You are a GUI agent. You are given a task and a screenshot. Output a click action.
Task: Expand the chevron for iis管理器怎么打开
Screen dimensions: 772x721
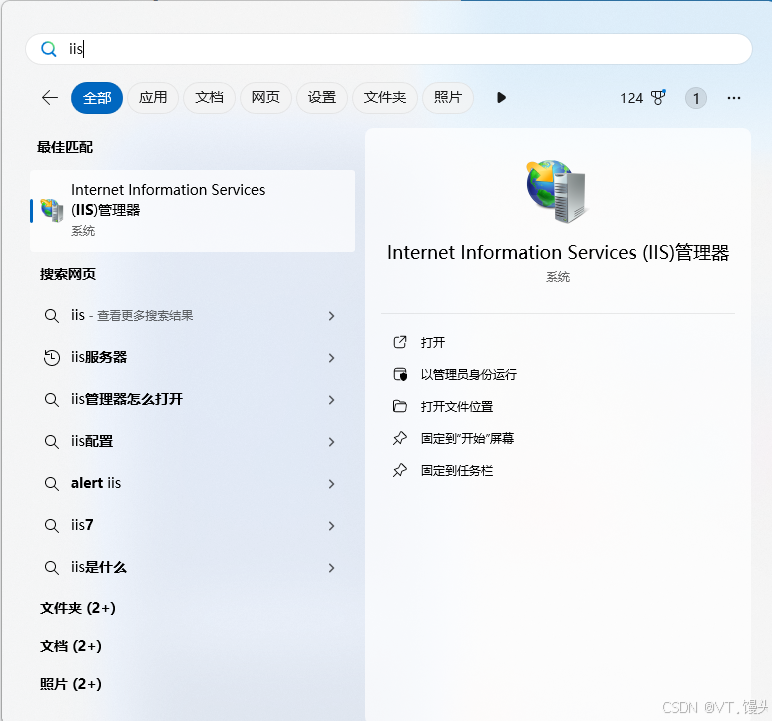[331, 400]
